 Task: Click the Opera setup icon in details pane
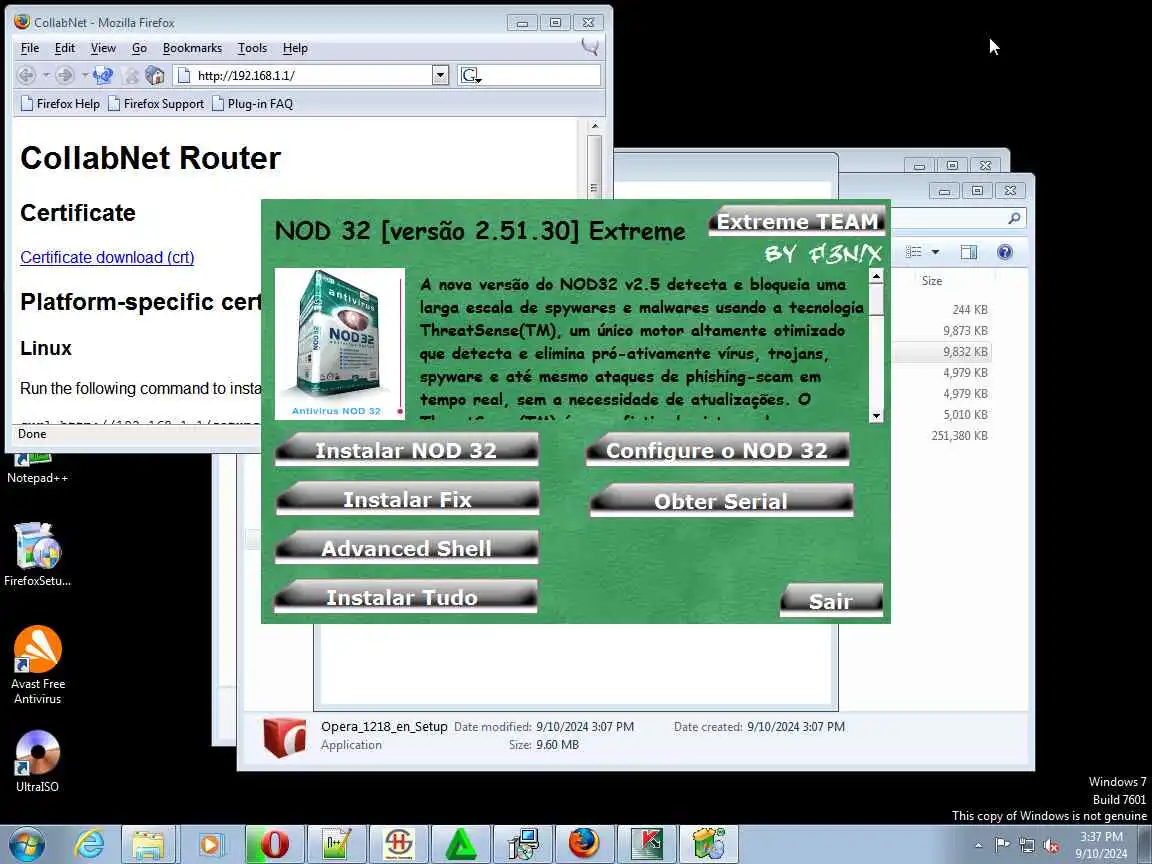tap(284, 737)
